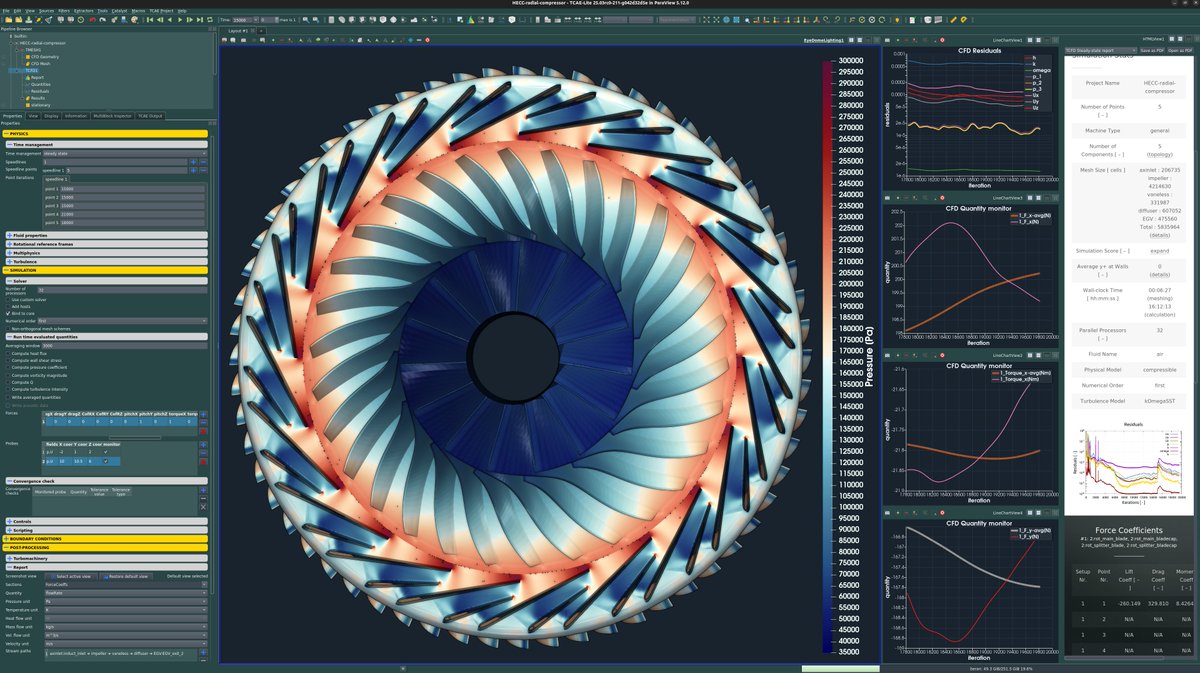Open the TCAE Project menu

click(x=161, y=10)
